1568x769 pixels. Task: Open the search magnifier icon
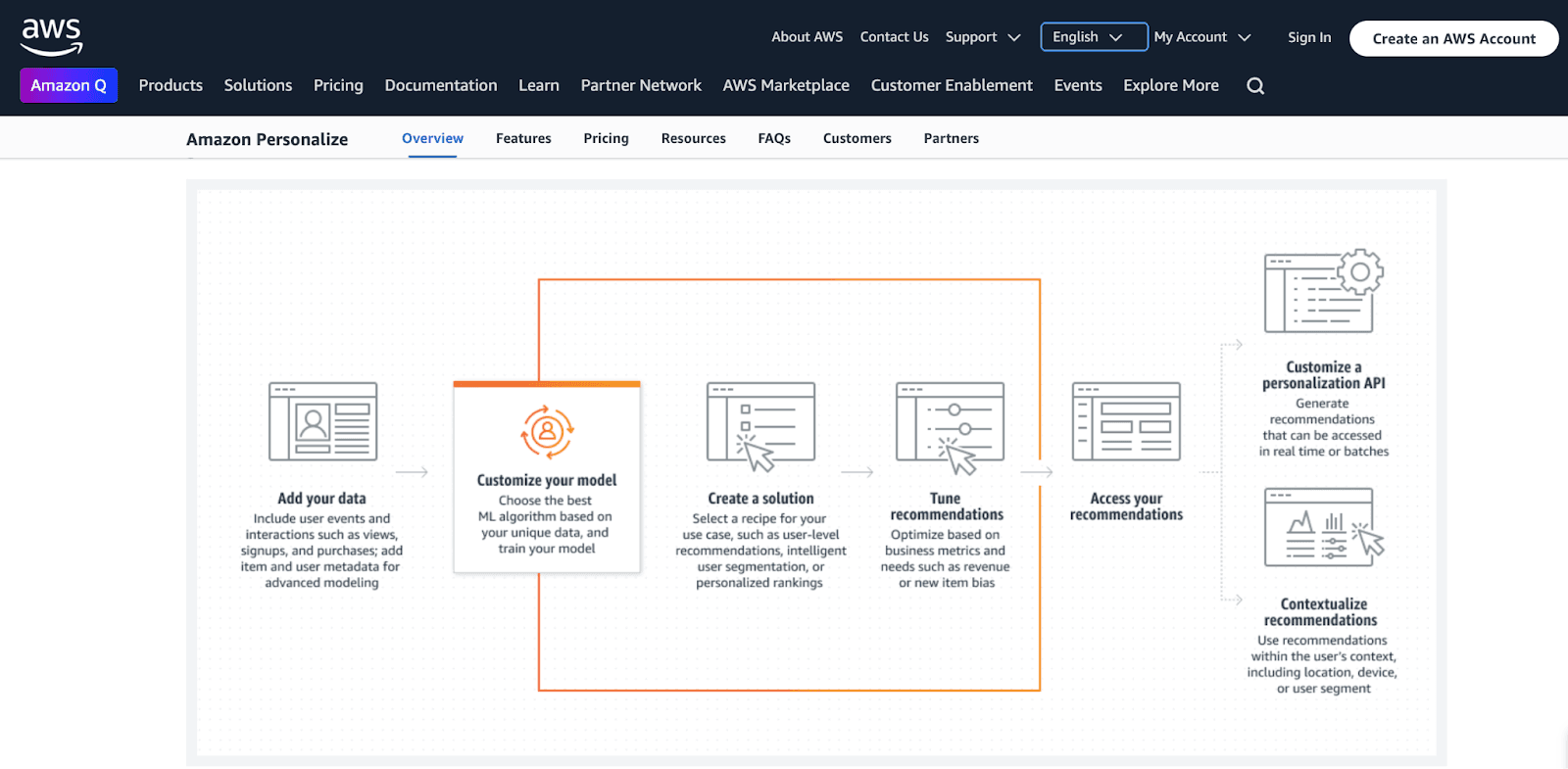[1255, 86]
